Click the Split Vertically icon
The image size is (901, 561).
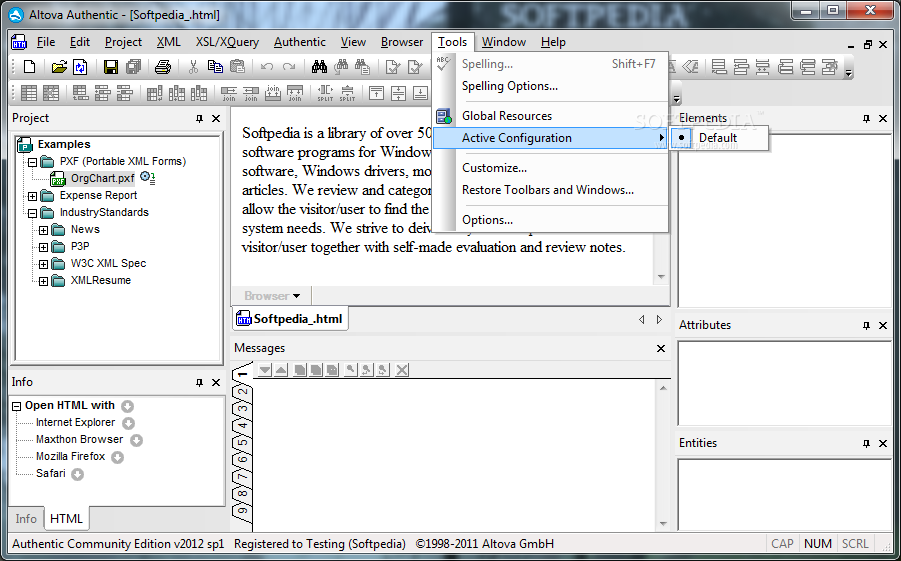(x=347, y=93)
